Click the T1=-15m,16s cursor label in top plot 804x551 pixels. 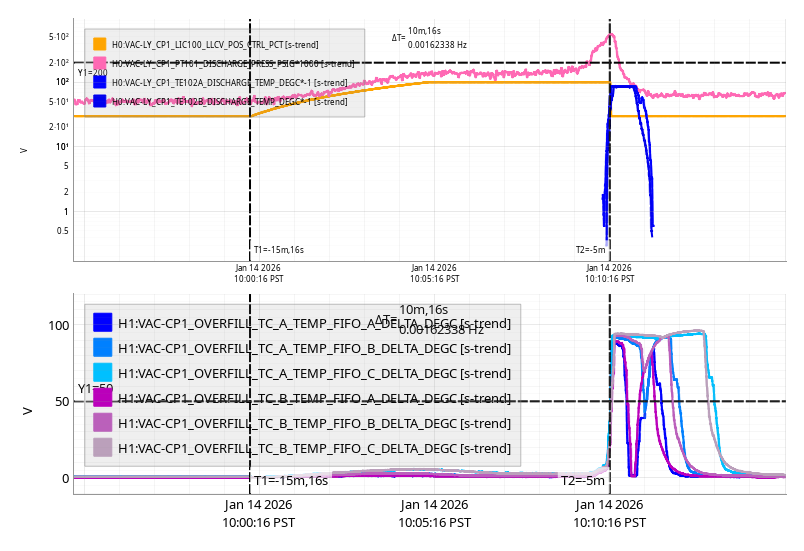pyautogui.click(x=278, y=250)
